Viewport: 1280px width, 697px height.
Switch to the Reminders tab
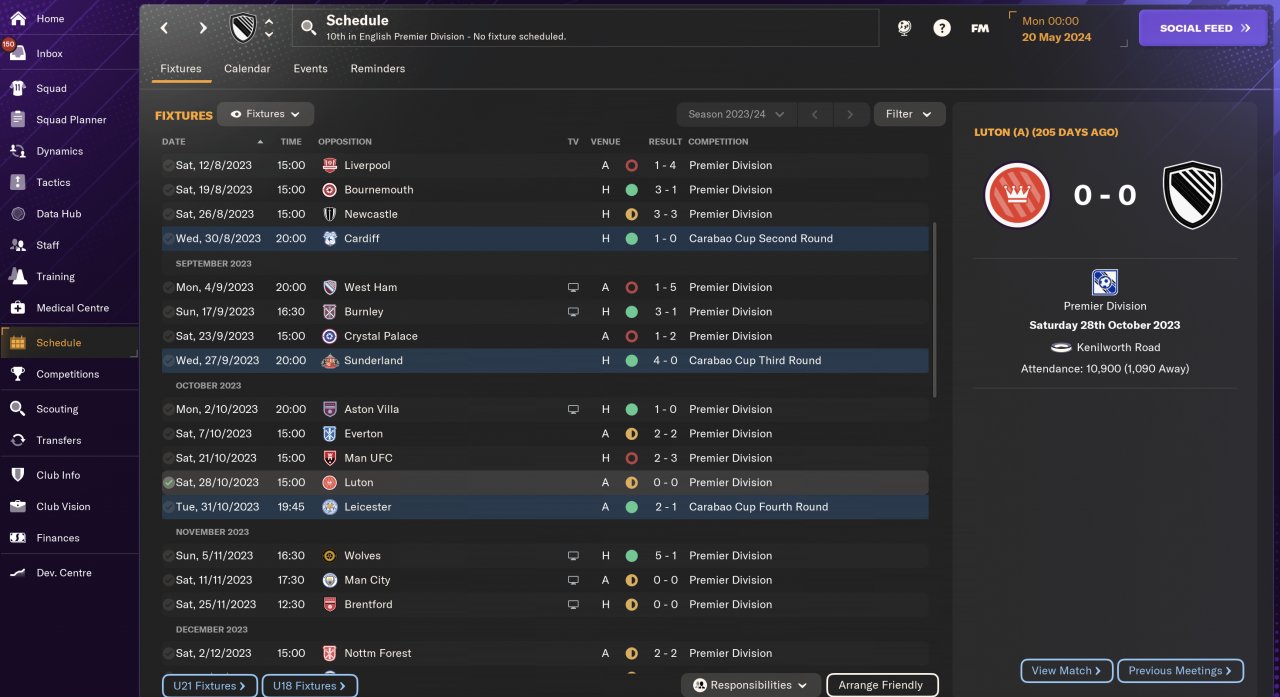377,69
